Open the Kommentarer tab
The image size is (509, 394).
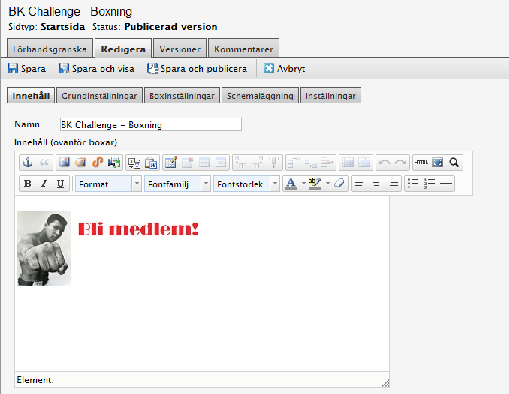[x=243, y=49]
